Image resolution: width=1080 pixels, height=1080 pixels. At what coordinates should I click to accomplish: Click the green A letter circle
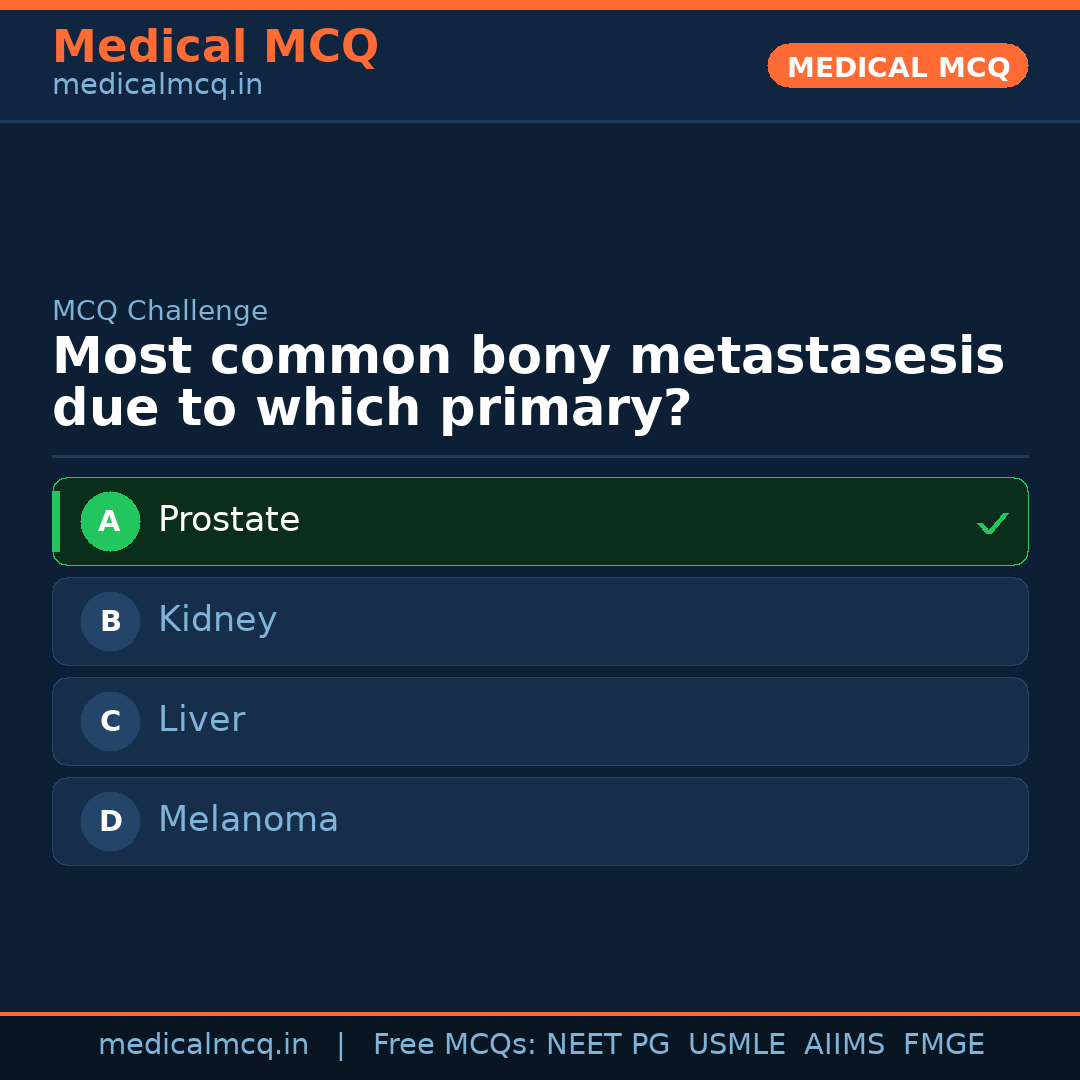(110, 521)
